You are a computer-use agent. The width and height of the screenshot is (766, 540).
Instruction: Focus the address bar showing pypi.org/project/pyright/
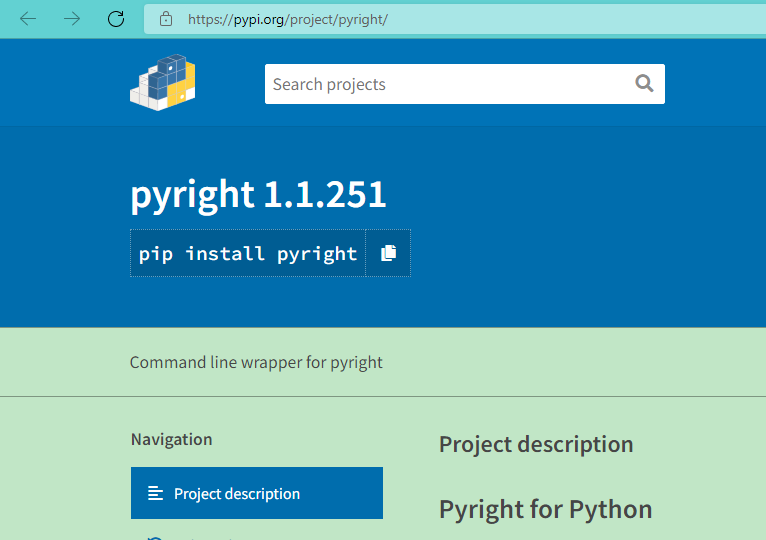point(454,19)
